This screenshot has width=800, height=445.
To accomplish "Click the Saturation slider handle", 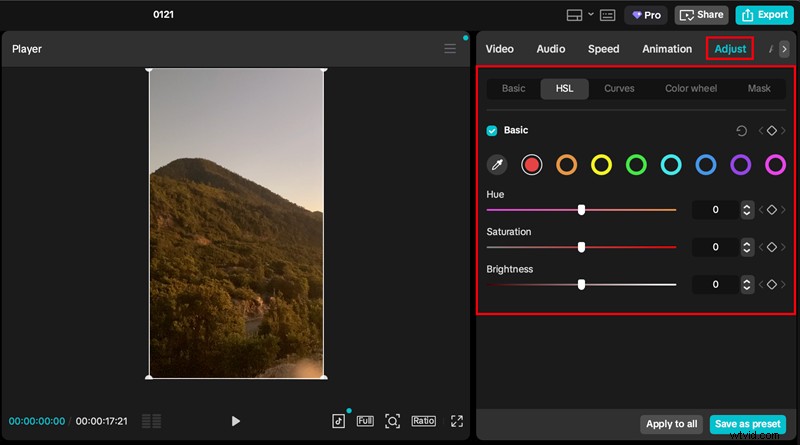I will pos(581,247).
